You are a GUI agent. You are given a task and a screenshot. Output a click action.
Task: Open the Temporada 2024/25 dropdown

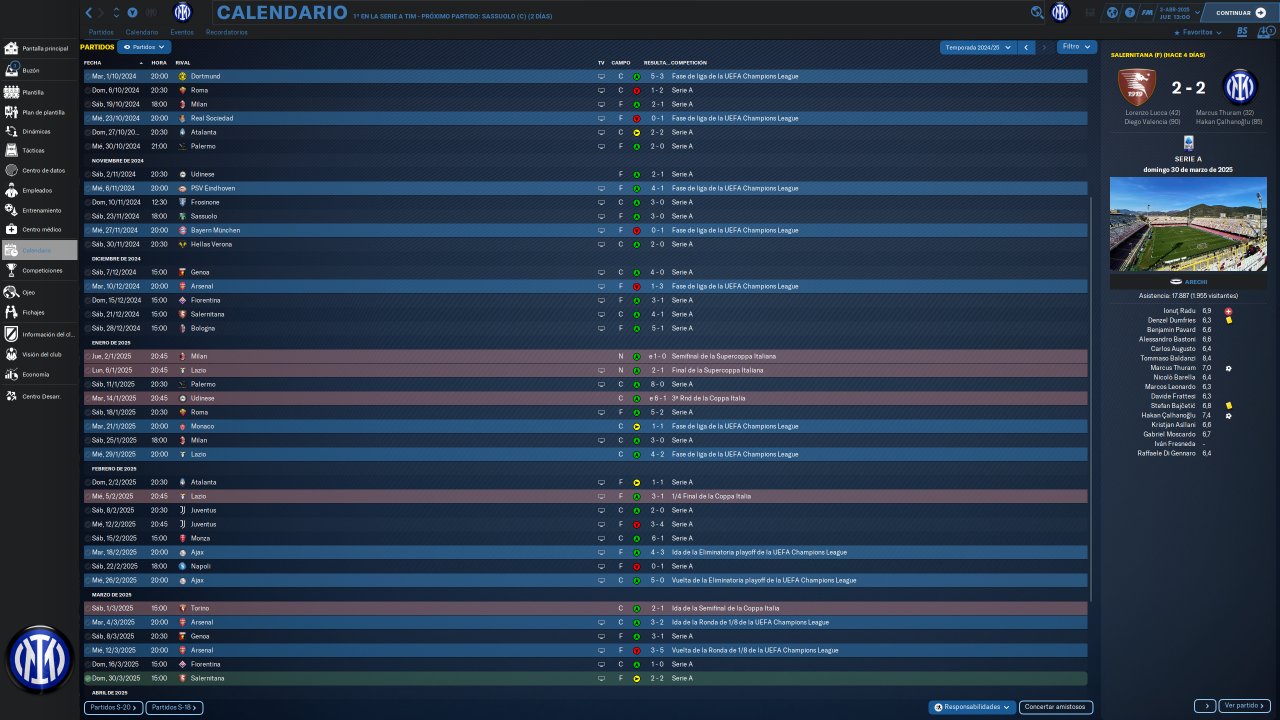(x=978, y=47)
